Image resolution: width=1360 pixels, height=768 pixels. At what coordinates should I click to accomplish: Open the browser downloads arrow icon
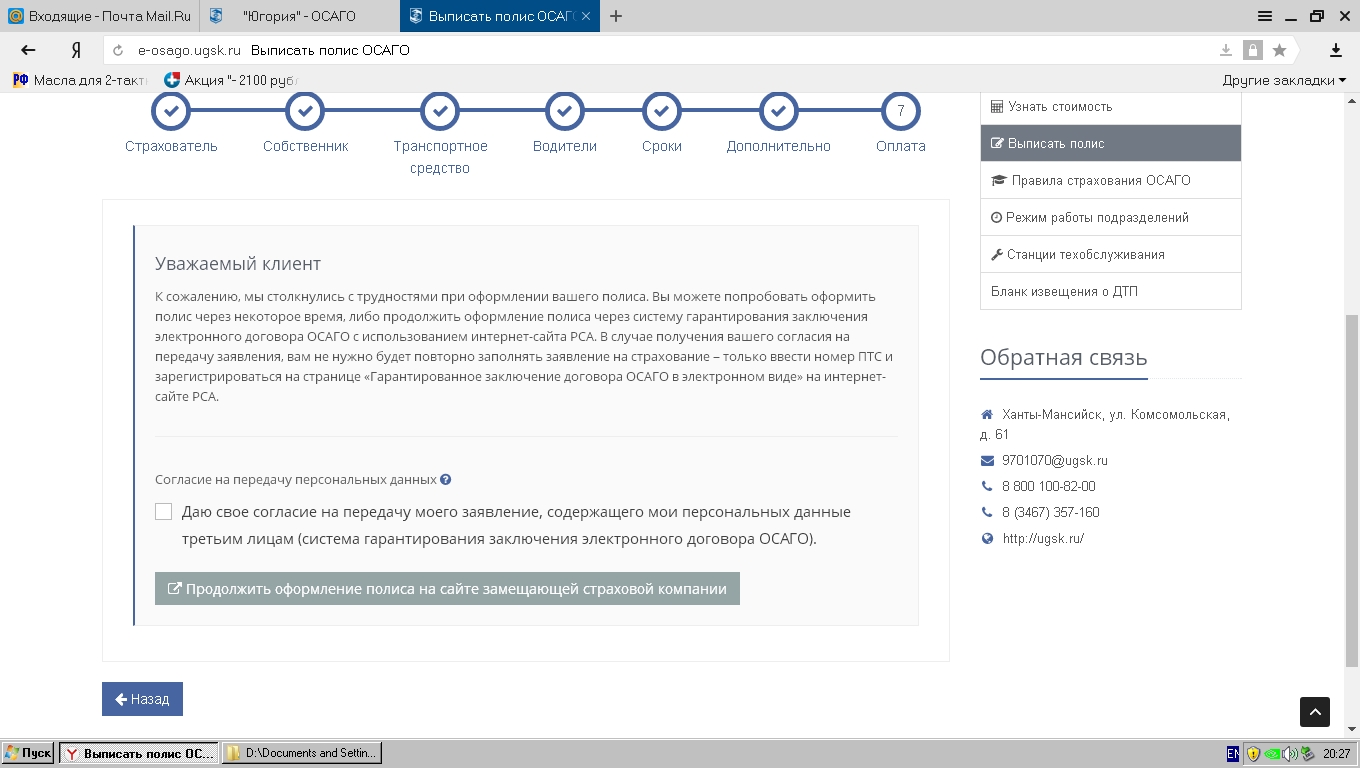coord(1335,50)
